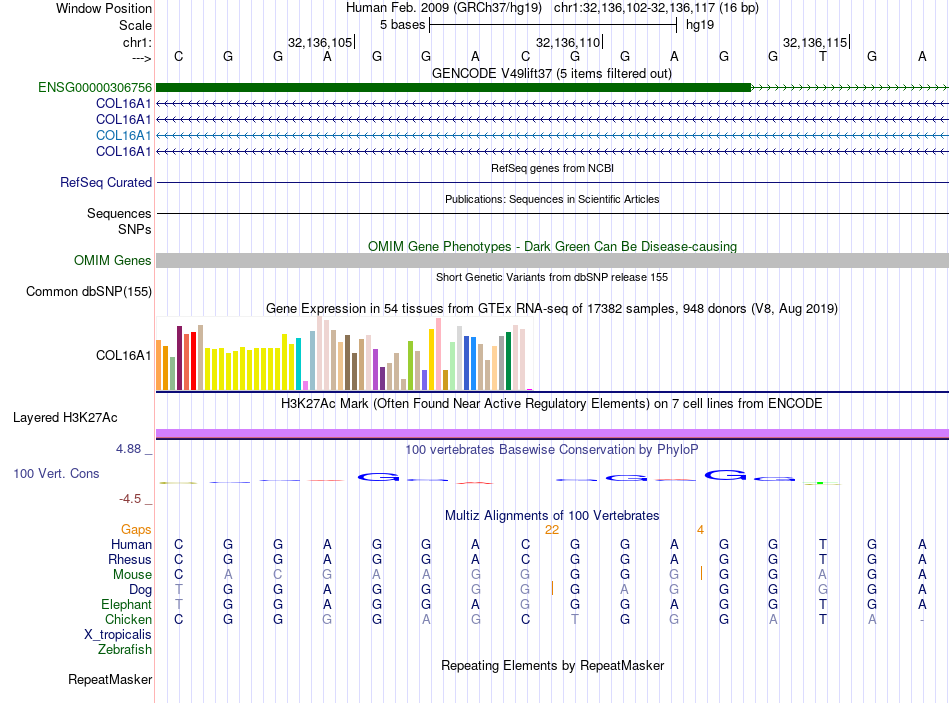Click the orange Gaps label
The image size is (950, 703).
tap(136, 530)
